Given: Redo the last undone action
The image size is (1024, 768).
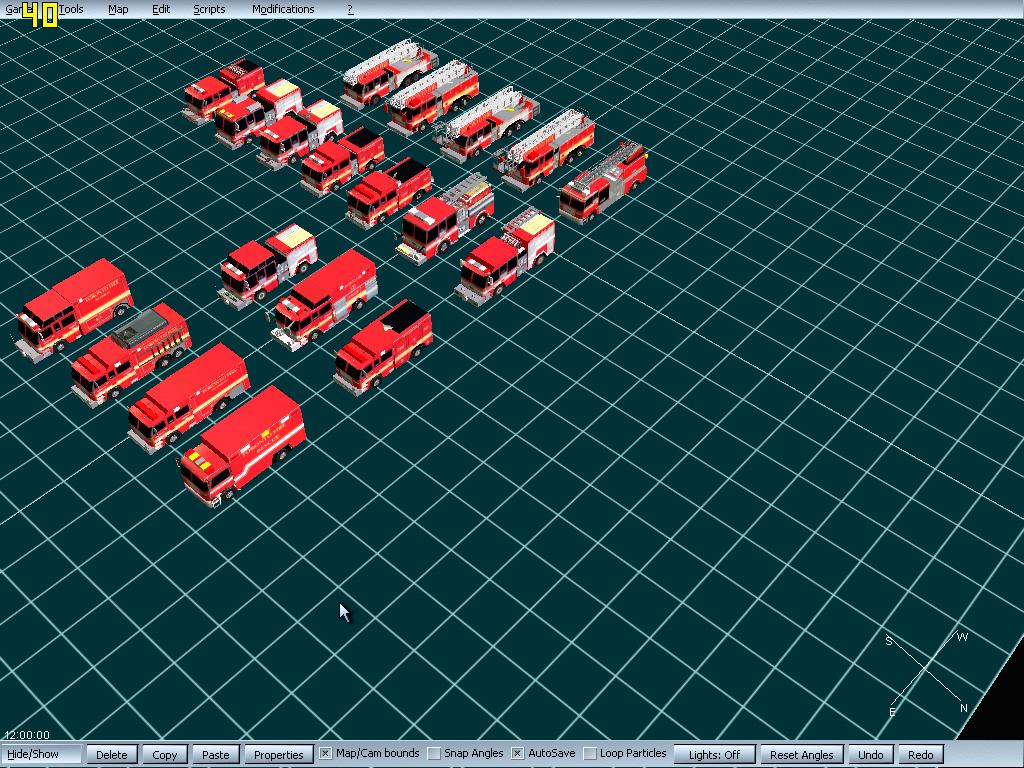Looking at the screenshot, I should click(x=921, y=754).
